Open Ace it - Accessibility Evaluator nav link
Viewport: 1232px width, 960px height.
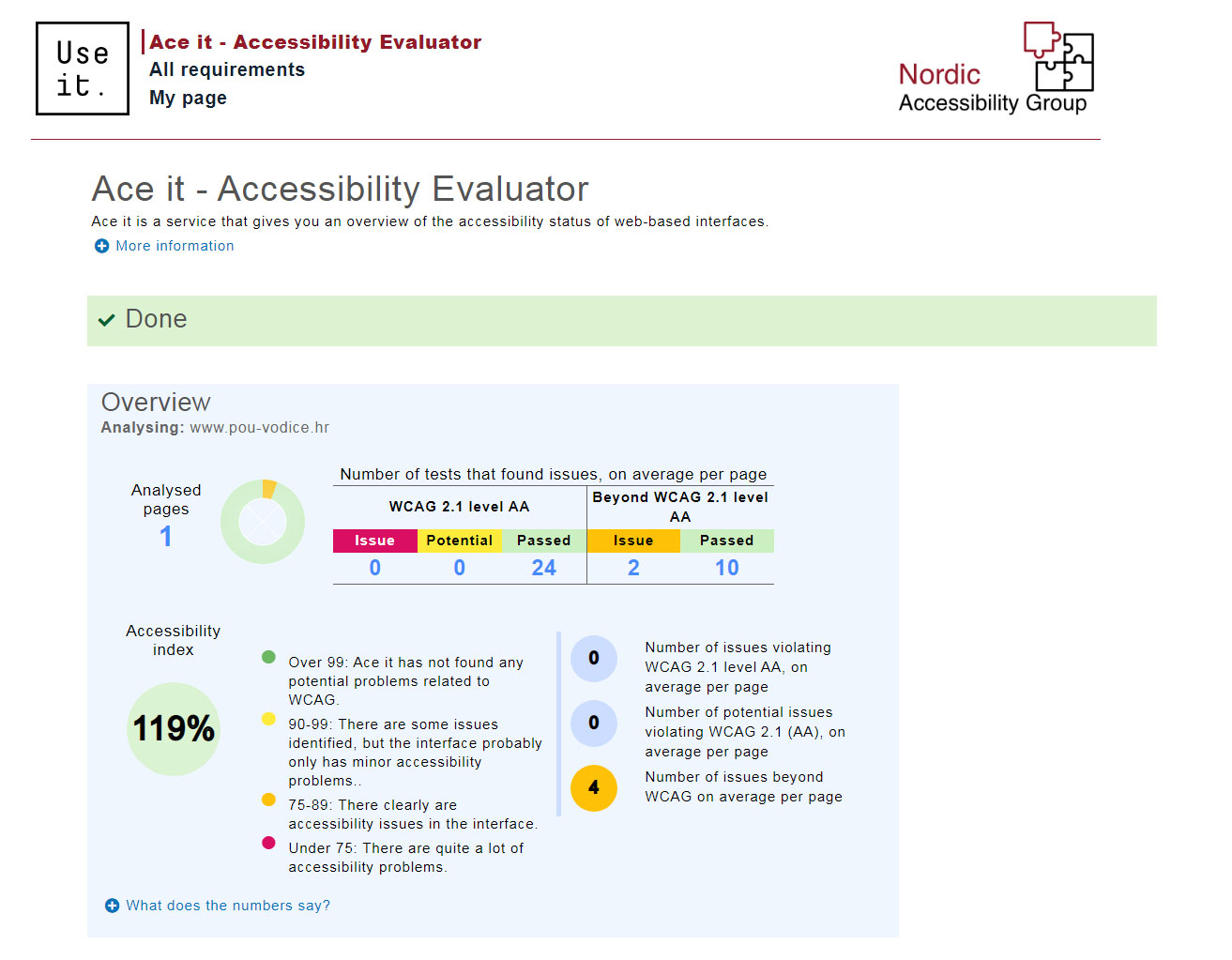click(x=315, y=42)
